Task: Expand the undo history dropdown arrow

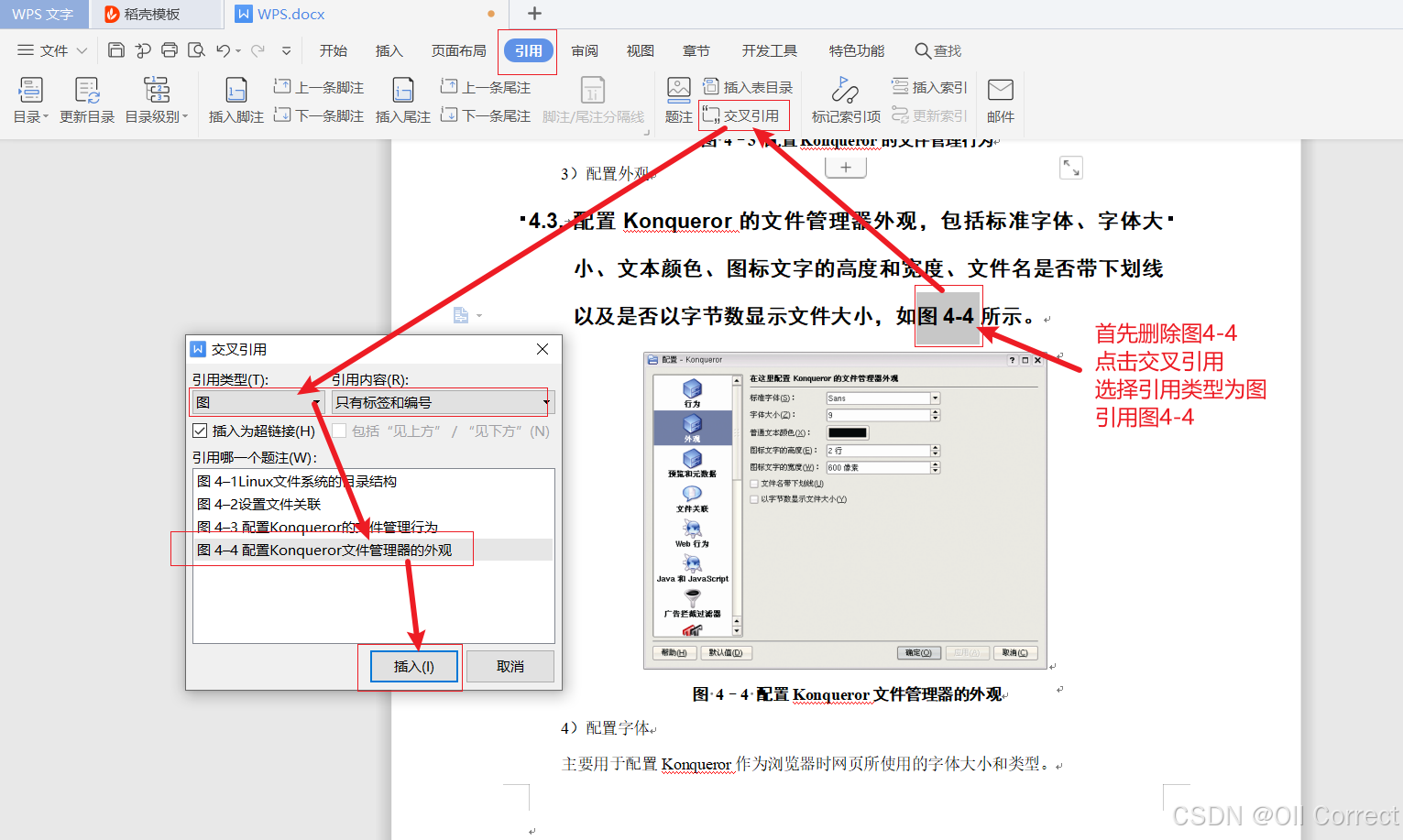Action: pyautogui.click(x=238, y=51)
